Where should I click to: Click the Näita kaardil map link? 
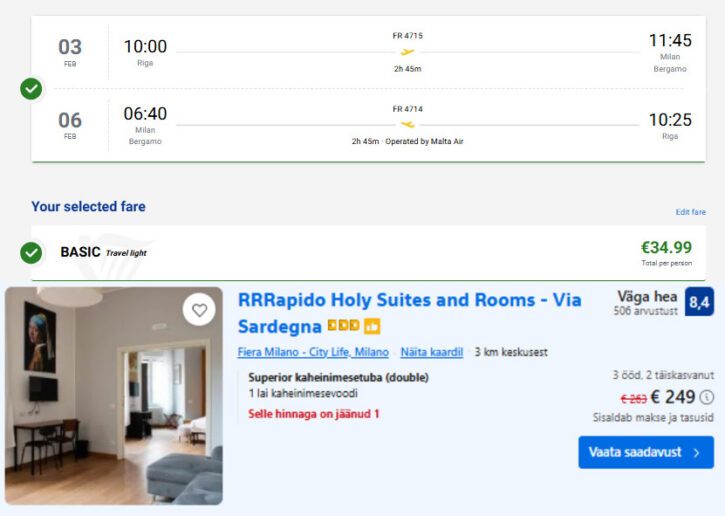click(x=432, y=352)
